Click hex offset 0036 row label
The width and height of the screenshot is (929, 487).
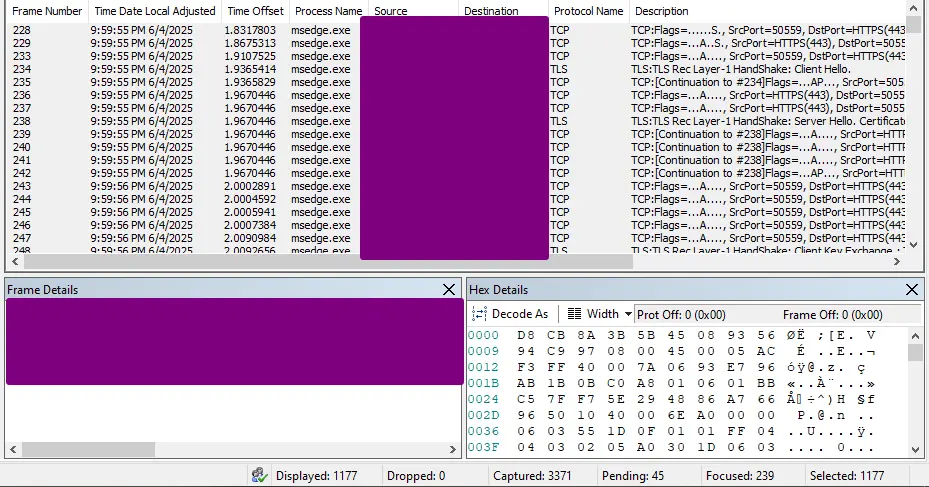(x=483, y=431)
